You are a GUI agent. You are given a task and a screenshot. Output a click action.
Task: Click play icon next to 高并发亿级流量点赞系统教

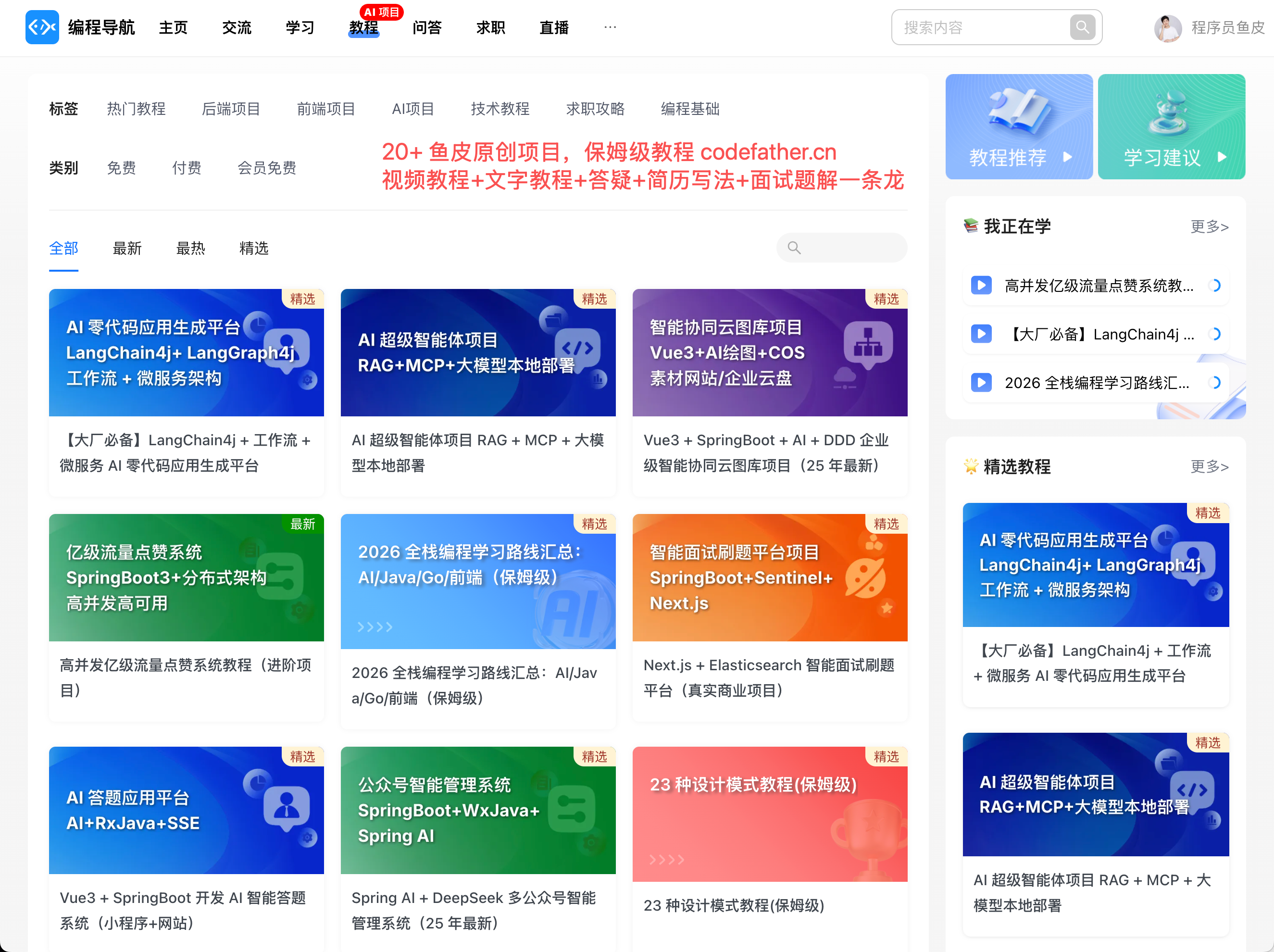click(981, 285)
